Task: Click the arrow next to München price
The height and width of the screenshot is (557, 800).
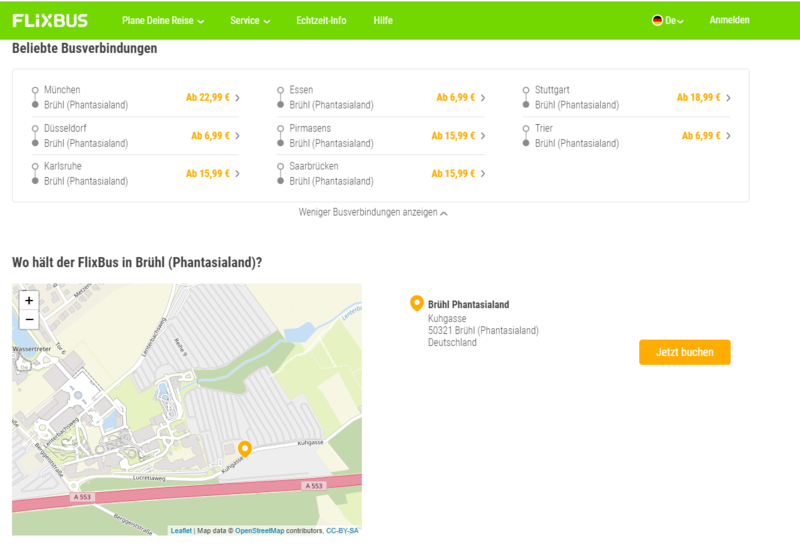Action: tap(237, 98)
